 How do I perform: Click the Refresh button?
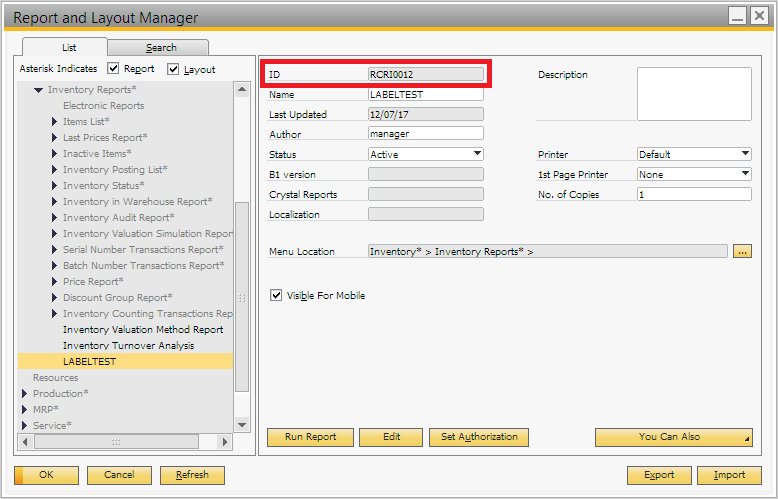click(192, 475)
